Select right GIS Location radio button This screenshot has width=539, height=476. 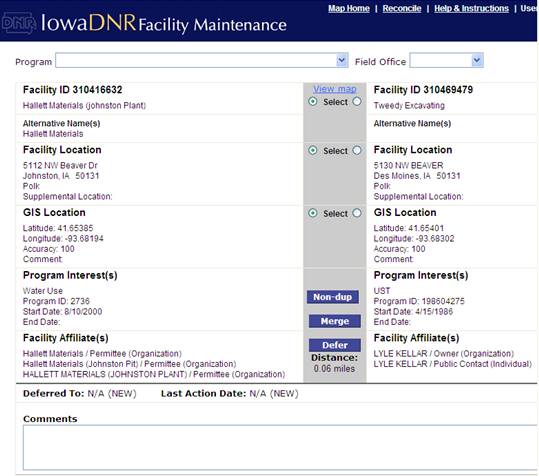click(357, 213)
